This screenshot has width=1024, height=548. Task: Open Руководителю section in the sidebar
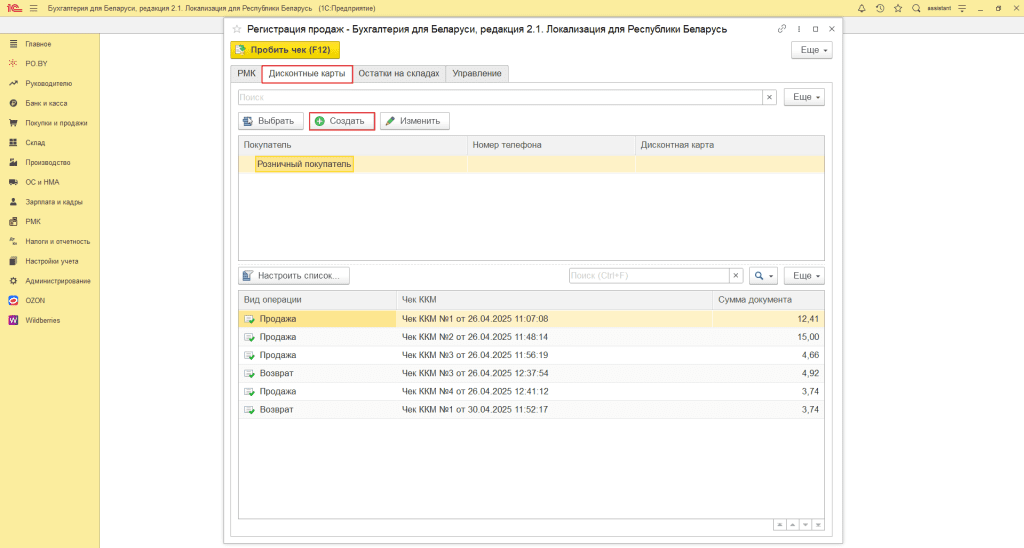click(x=48, y=84)
